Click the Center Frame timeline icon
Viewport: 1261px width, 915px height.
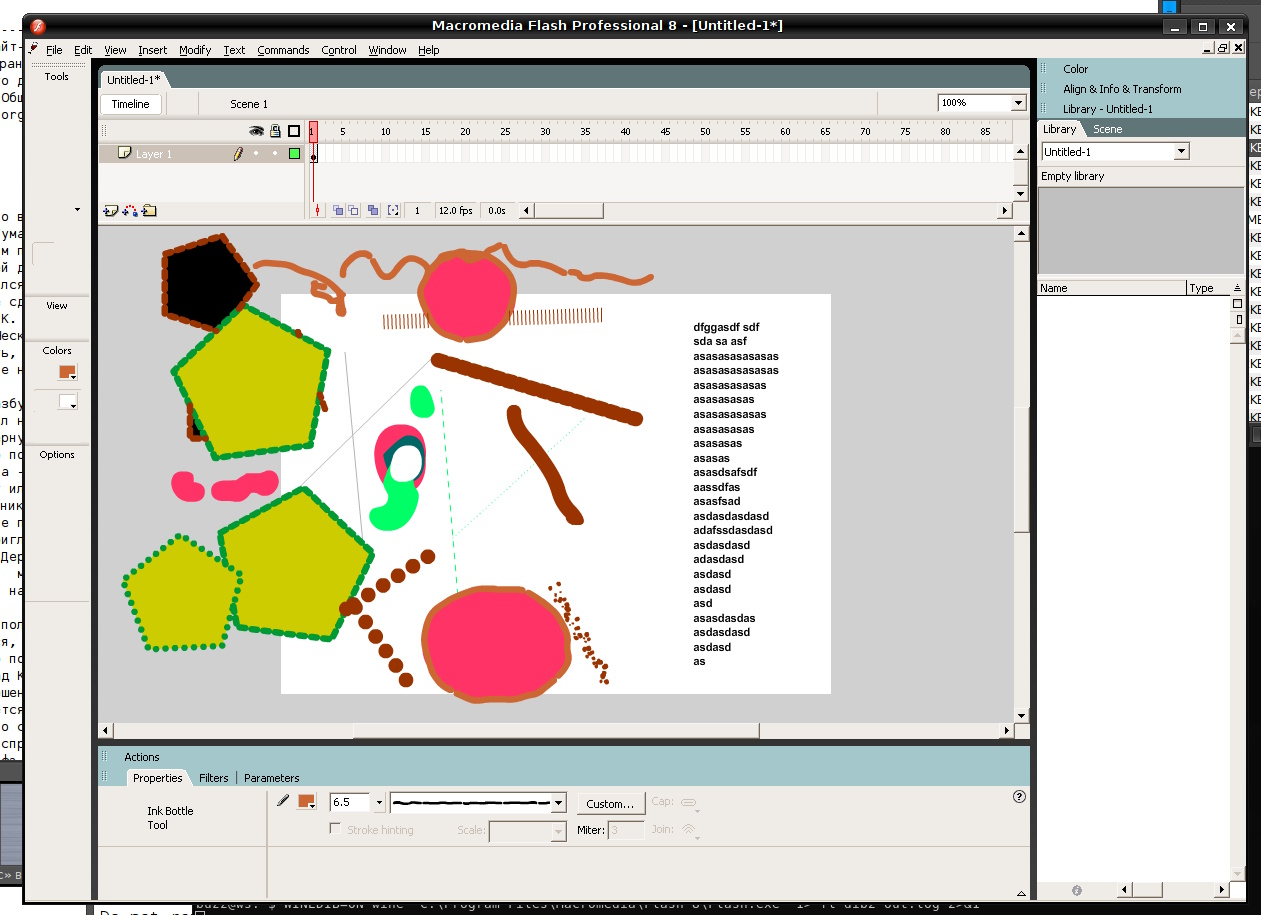click(x=318, y=211)
